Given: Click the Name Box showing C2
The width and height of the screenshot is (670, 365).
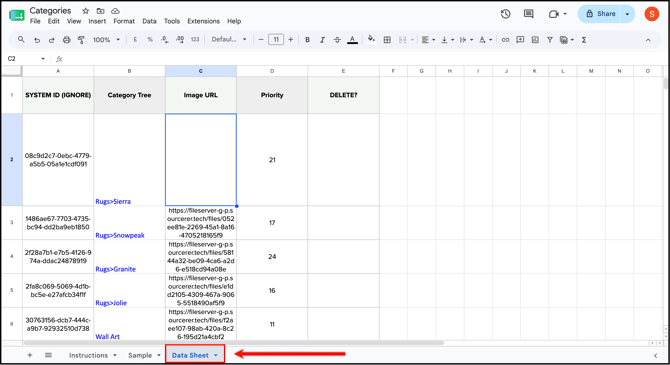Looking at the screenshot, I should click(26, 59).
